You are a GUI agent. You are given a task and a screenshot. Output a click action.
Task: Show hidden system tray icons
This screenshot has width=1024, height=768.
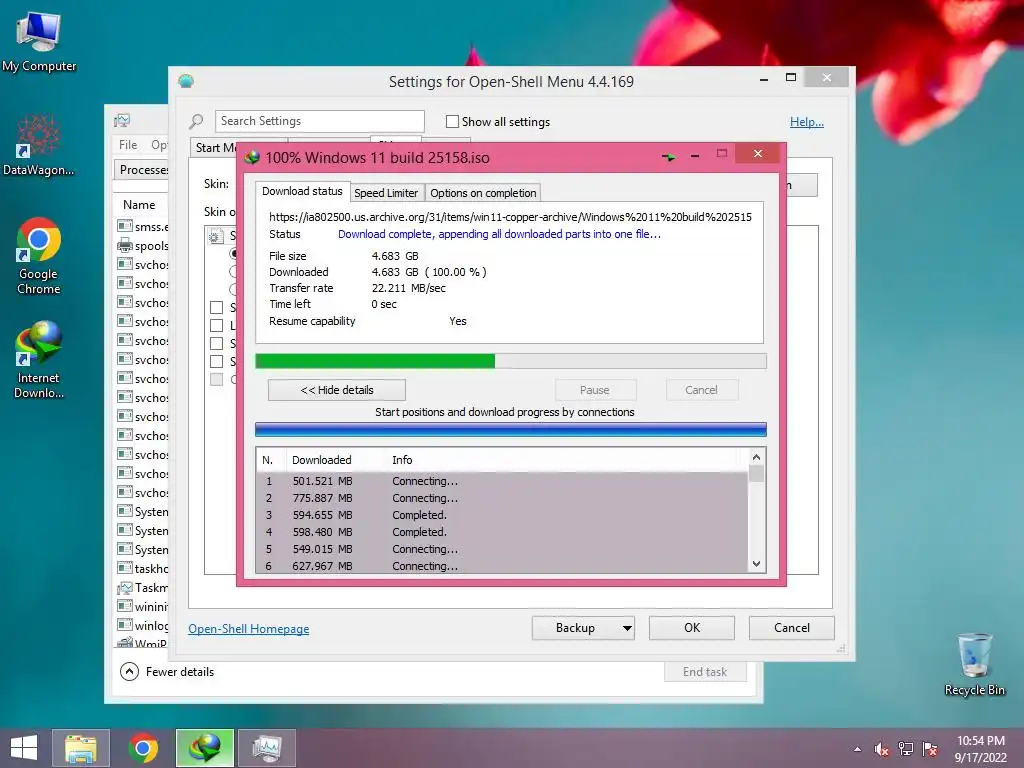(857, 749)
